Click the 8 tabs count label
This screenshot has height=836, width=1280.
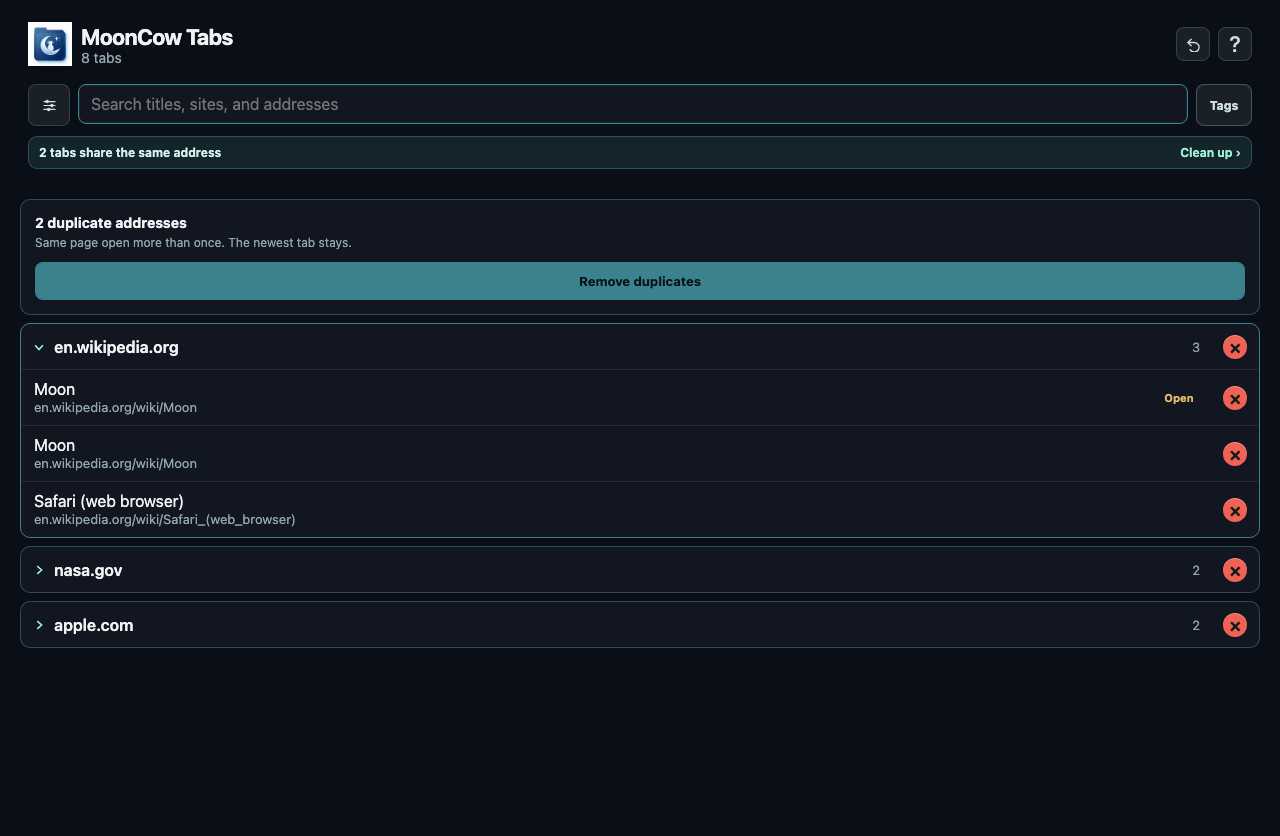click(101, 59)
